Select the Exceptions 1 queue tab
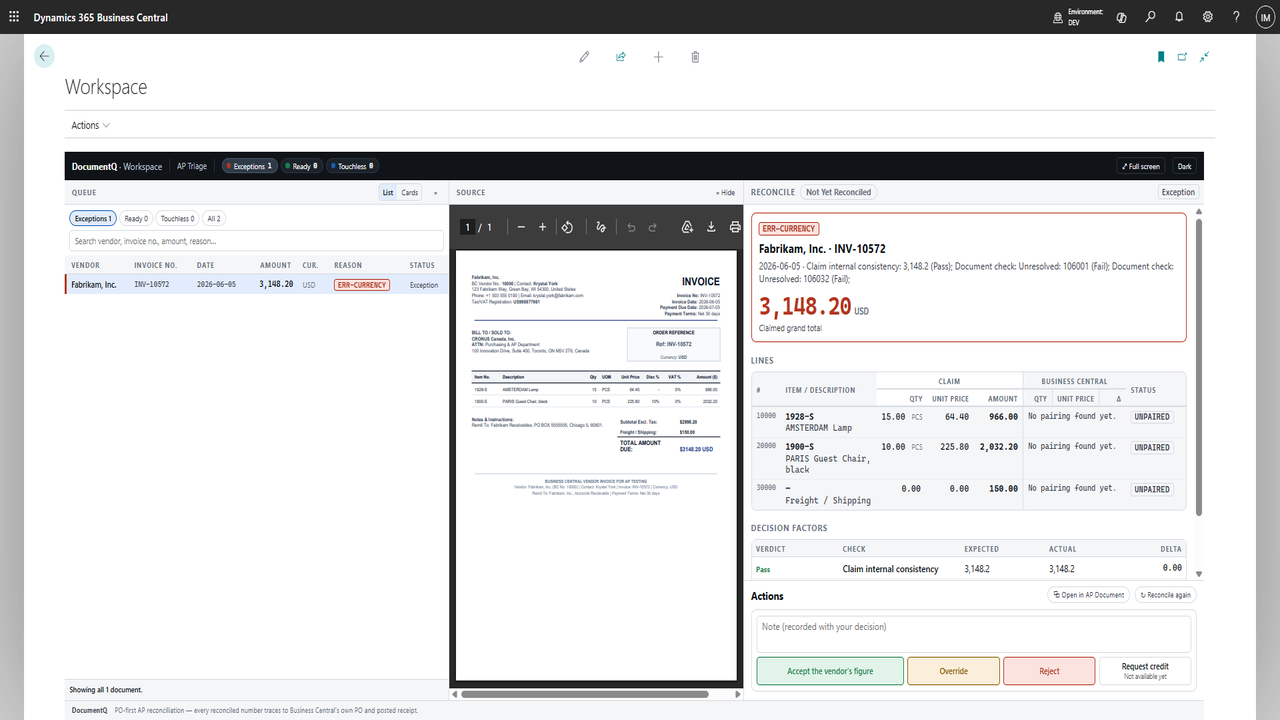Screen dimensions: 1280x720 pyautogui.click(x=93, y=218)
